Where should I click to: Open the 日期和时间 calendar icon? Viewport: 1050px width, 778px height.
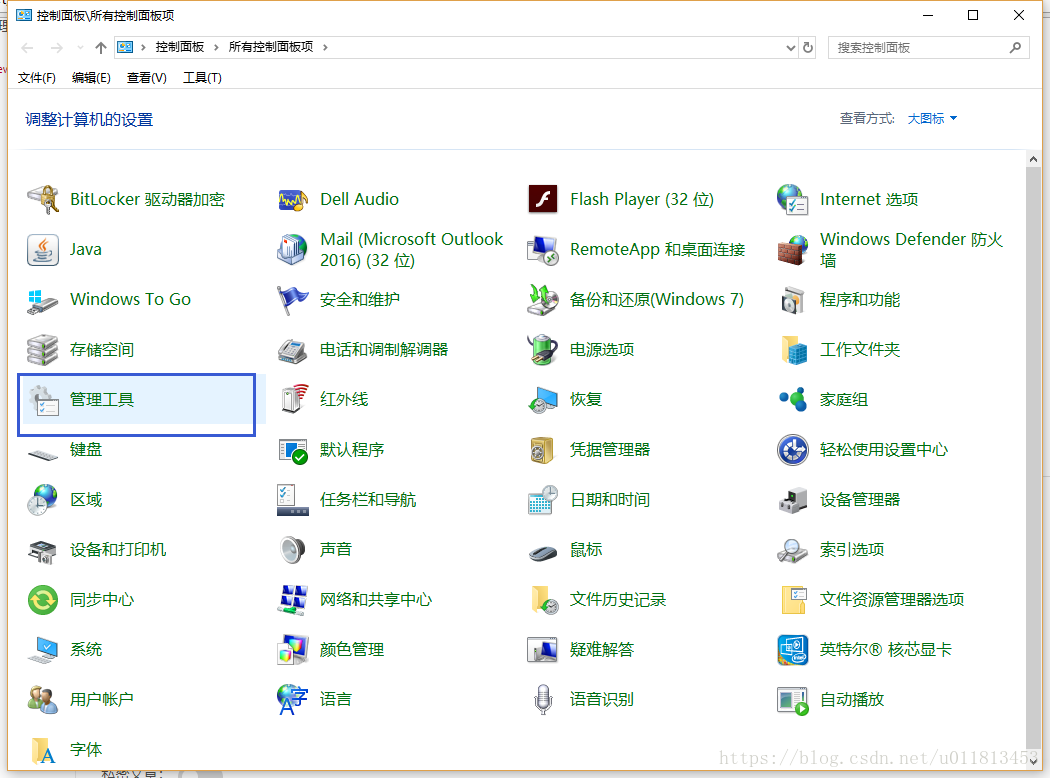pos(542,499)
